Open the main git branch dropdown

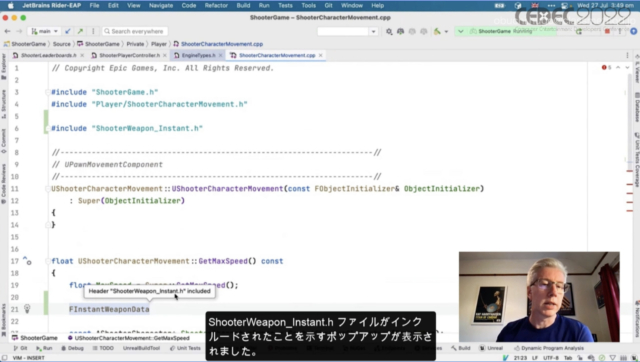click(44, 31)
